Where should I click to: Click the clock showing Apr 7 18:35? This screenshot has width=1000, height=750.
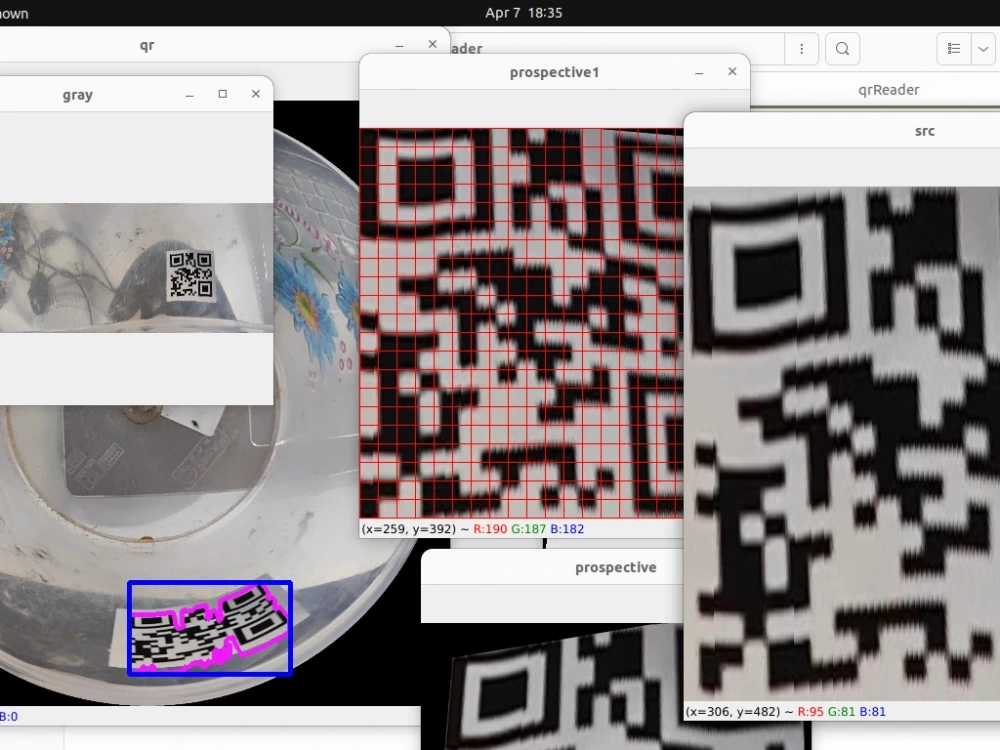point(524,13)
